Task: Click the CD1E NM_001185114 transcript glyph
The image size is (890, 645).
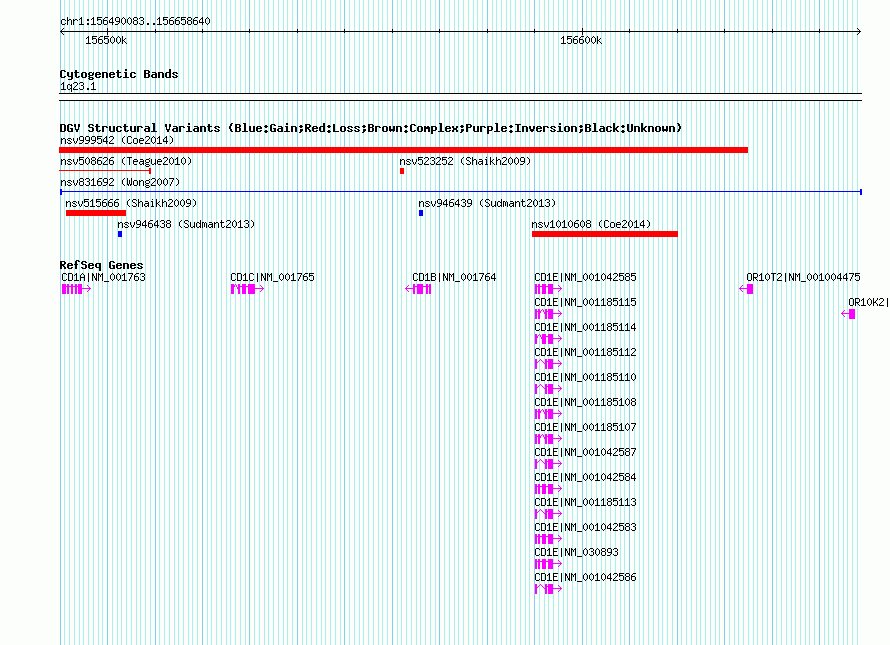Action: (x=548, y=339)
